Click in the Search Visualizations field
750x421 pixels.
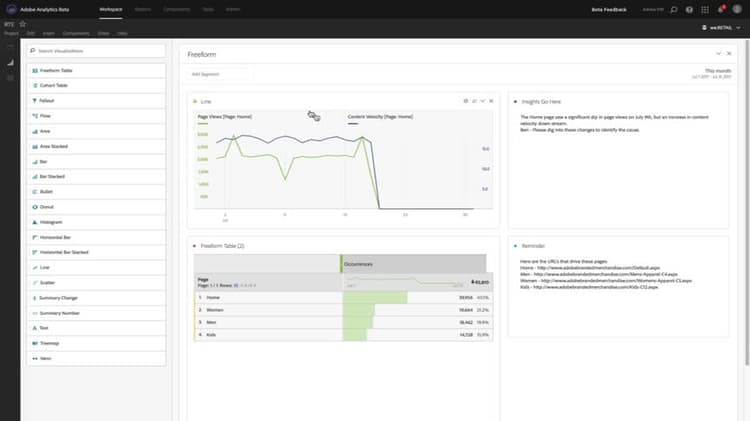(x=97, y=51)
